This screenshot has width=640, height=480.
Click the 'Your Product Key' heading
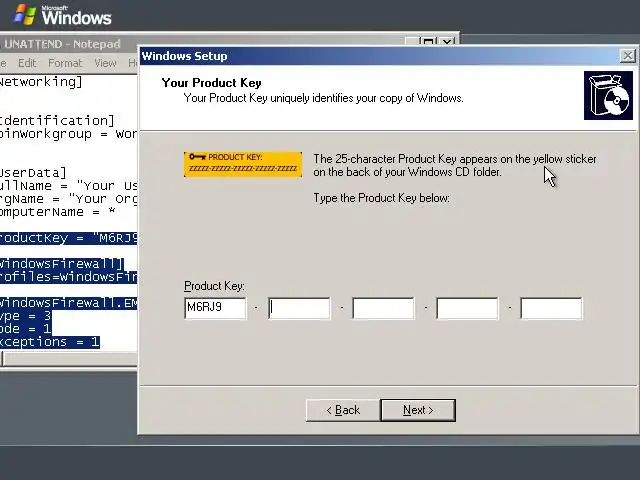[x=211, y=83]
